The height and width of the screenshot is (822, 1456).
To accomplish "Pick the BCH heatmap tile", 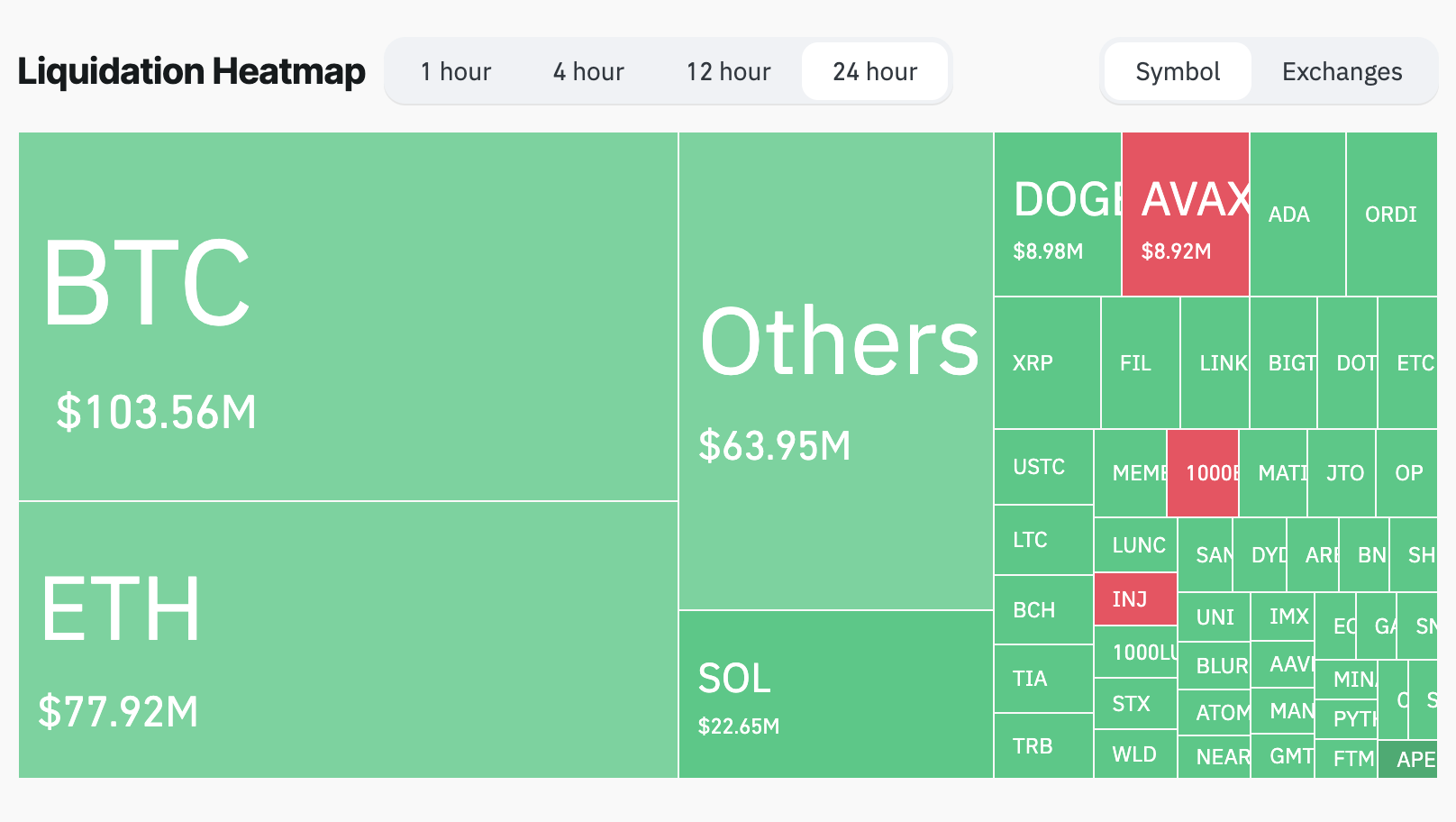I will (1044, 610).
